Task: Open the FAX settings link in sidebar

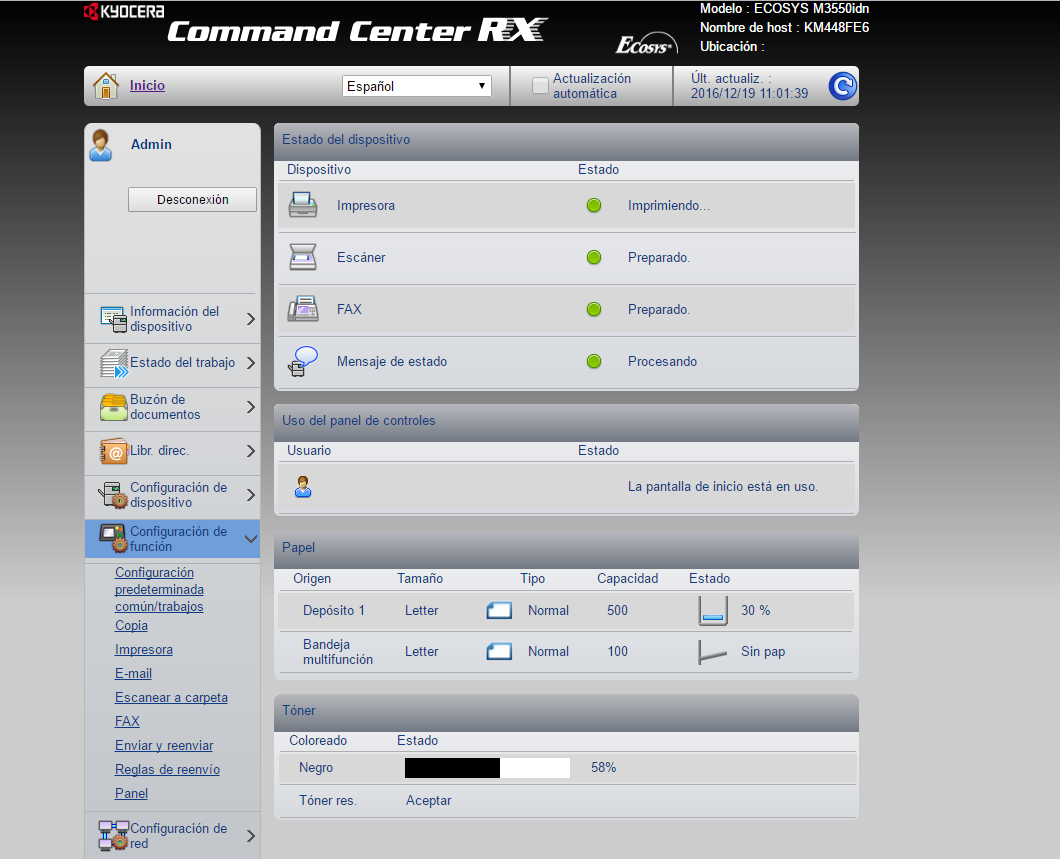Action: (x=127, y=721)
